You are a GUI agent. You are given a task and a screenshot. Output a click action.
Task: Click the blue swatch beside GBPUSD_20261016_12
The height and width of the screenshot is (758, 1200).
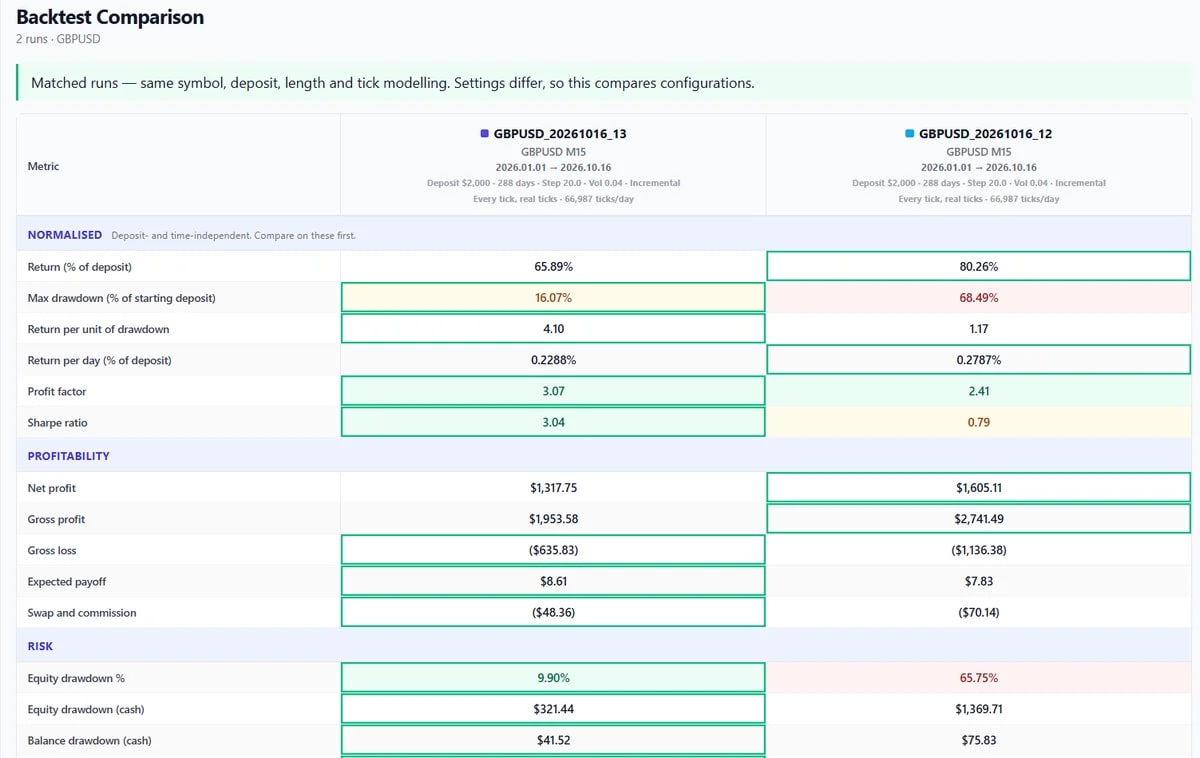(910, 133)
